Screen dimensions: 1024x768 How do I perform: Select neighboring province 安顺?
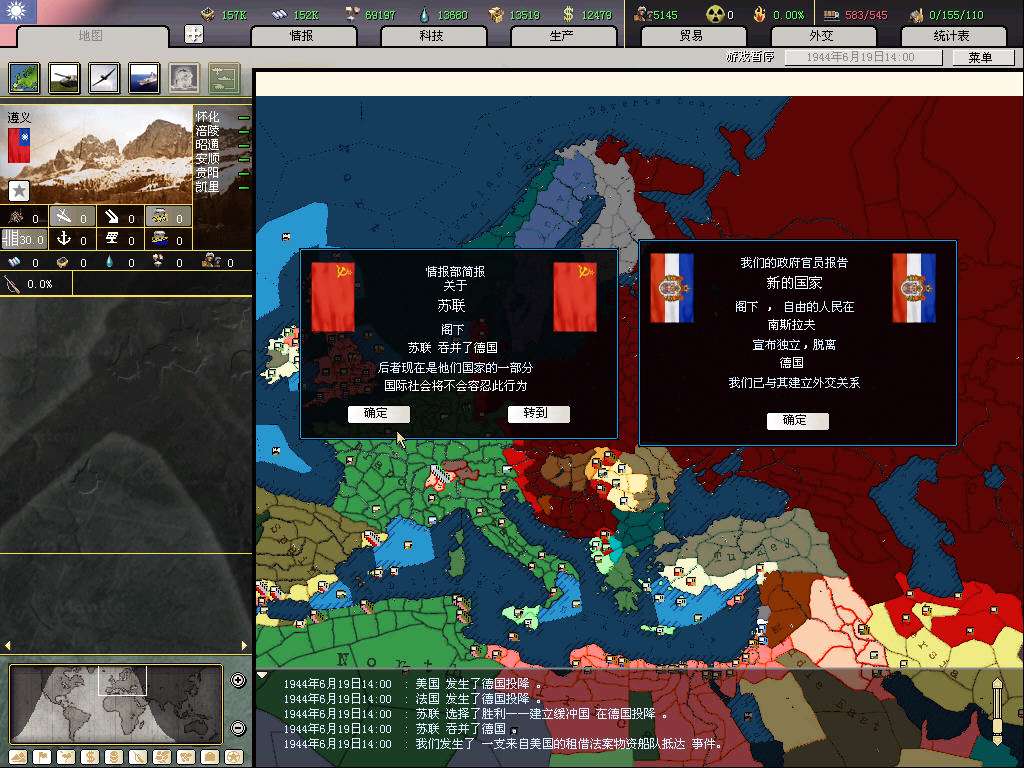pyautogui.click(x=208, y=159)
